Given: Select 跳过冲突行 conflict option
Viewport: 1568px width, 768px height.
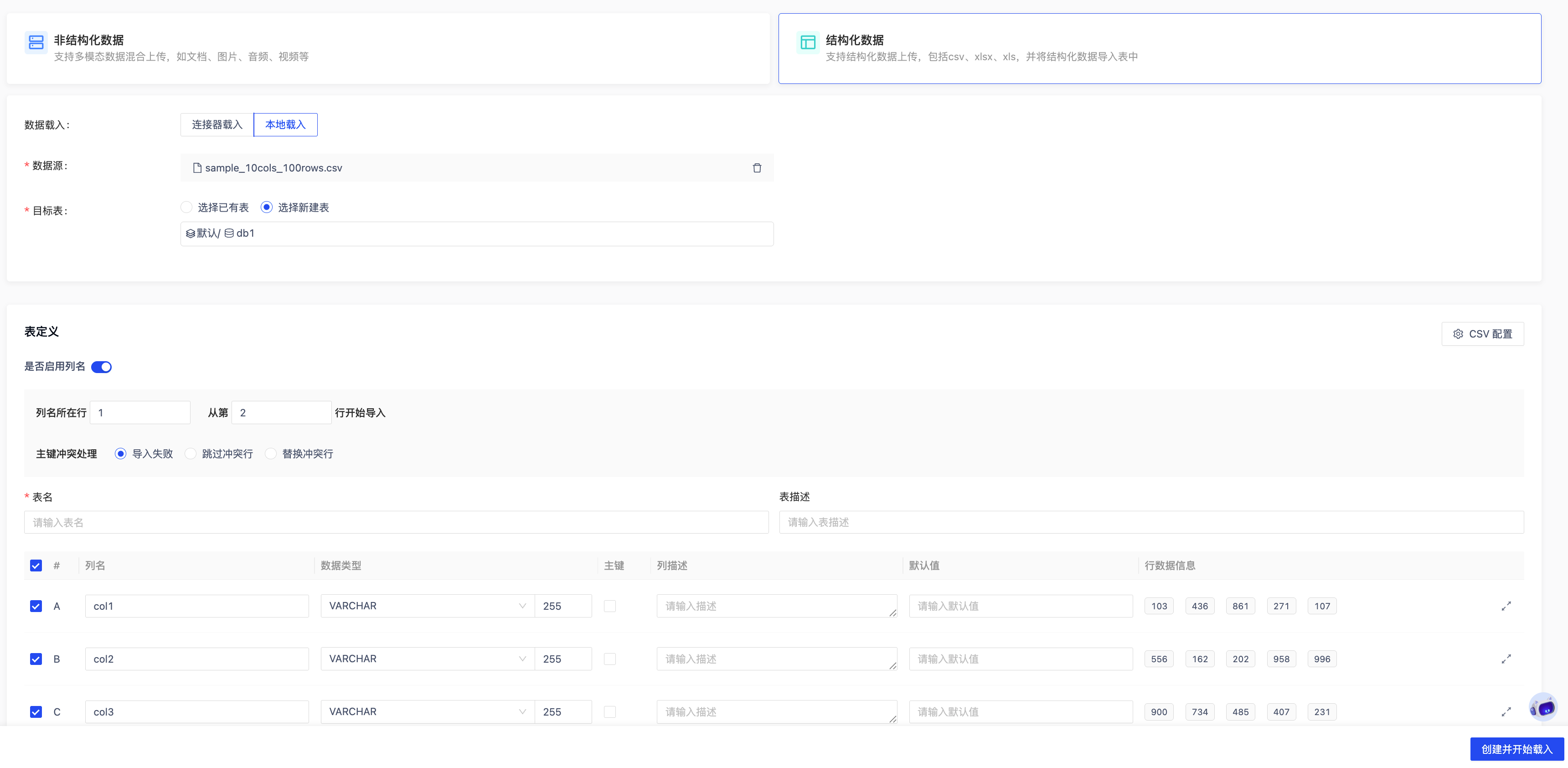Looking at the screenshot, I should (191, 454).
